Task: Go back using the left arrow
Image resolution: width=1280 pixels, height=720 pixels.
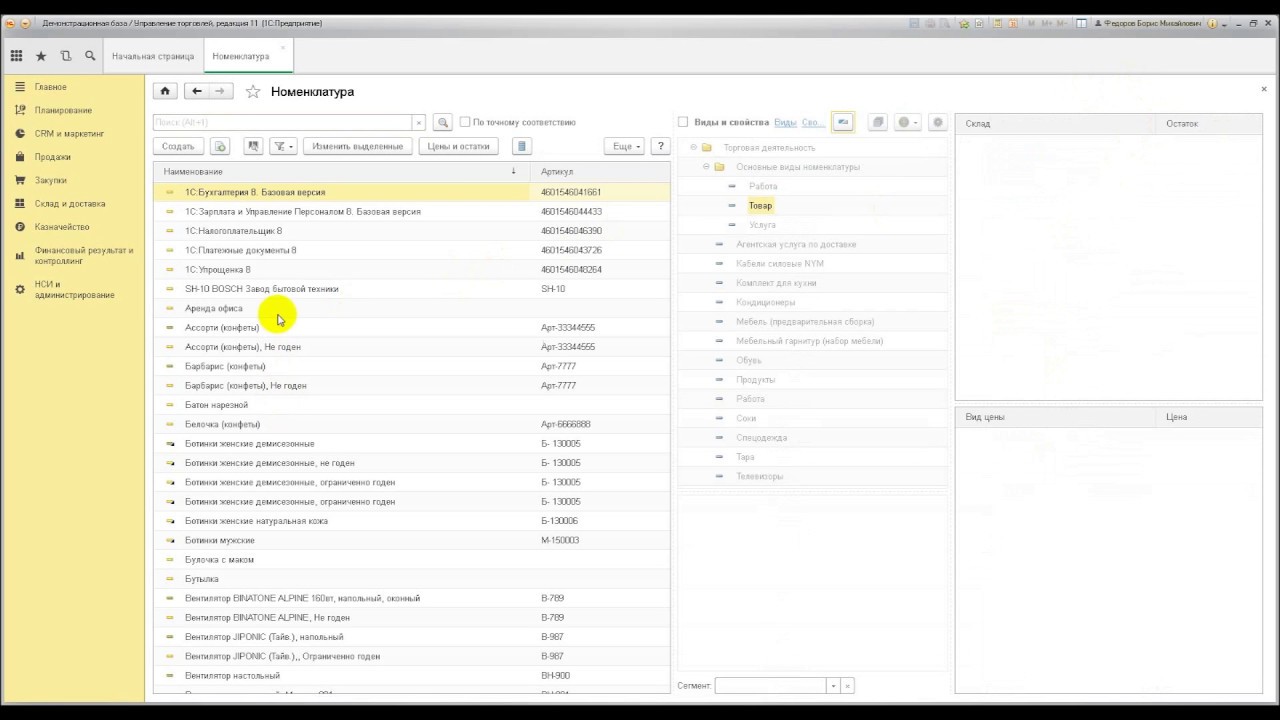Action: [x=197, y=91]
